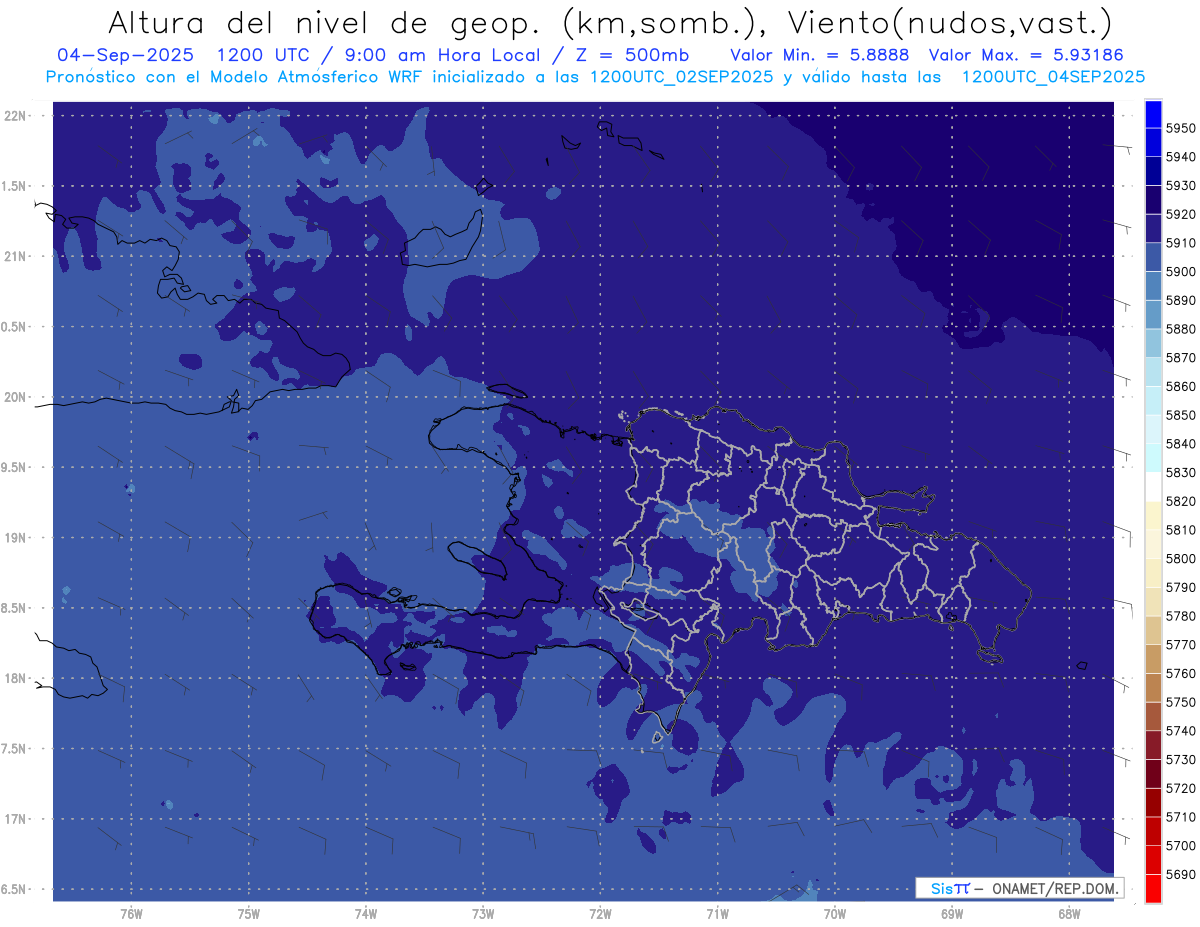
Task: Click the '1200UTC_04SEP2025' valid-until time
Action: point(1053,76)
